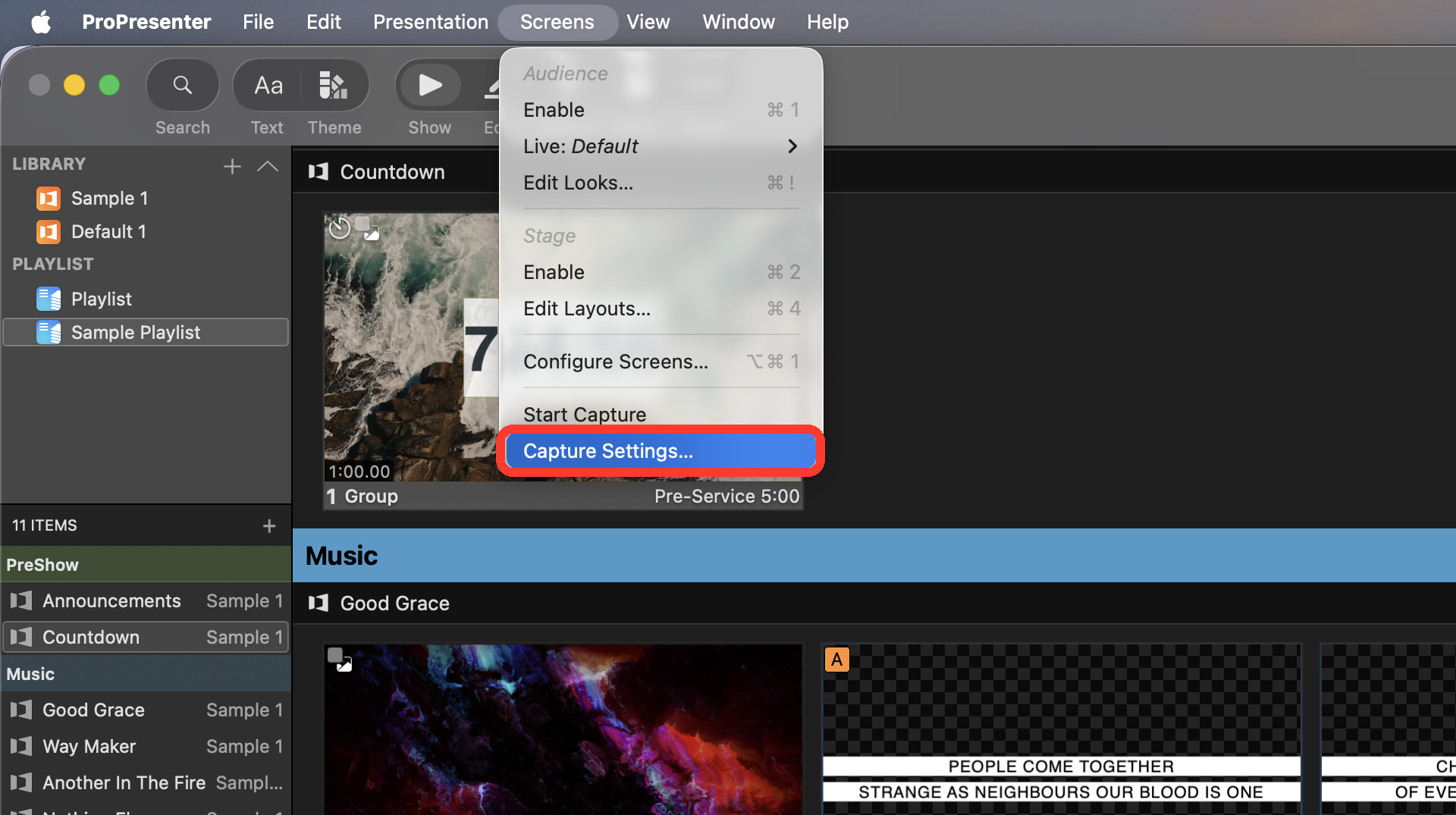Select the PEOPLE COME TOGETHER slide thumbnail
The width and height of the screenshot is (1456, 815).
(1062, 729)
